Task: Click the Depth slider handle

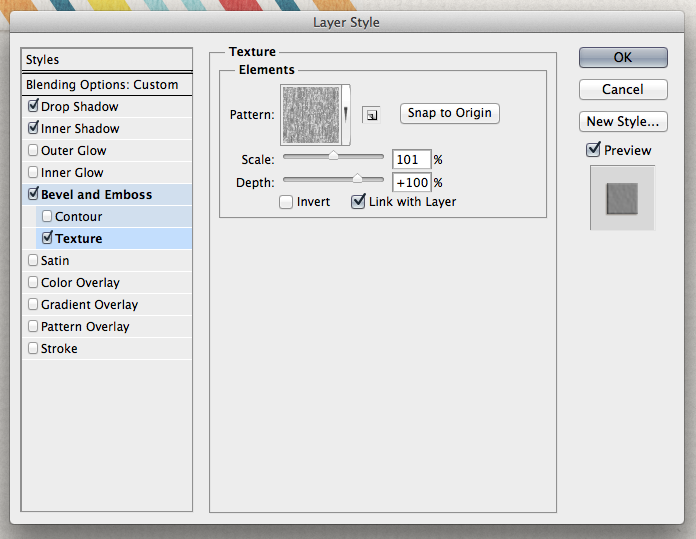Action: pyautogui.click(x=357, y=179)
